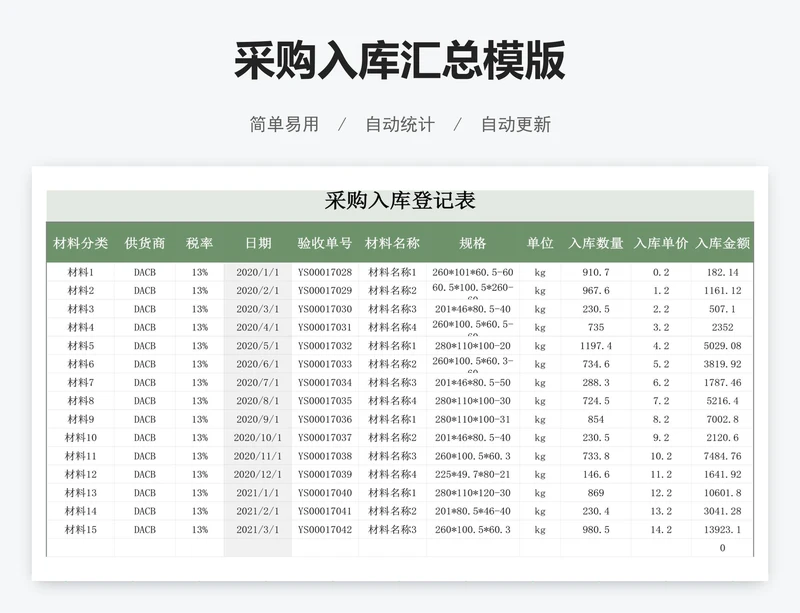Screen dimensions: 800x613
Task: Select cell 材料7
Action: pos(81,382)
